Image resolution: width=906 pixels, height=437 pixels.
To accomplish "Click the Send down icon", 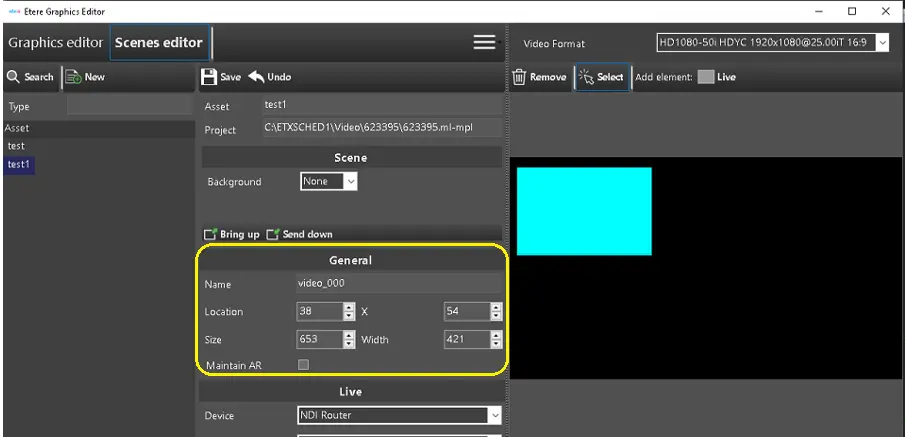I will click(272, 234).
